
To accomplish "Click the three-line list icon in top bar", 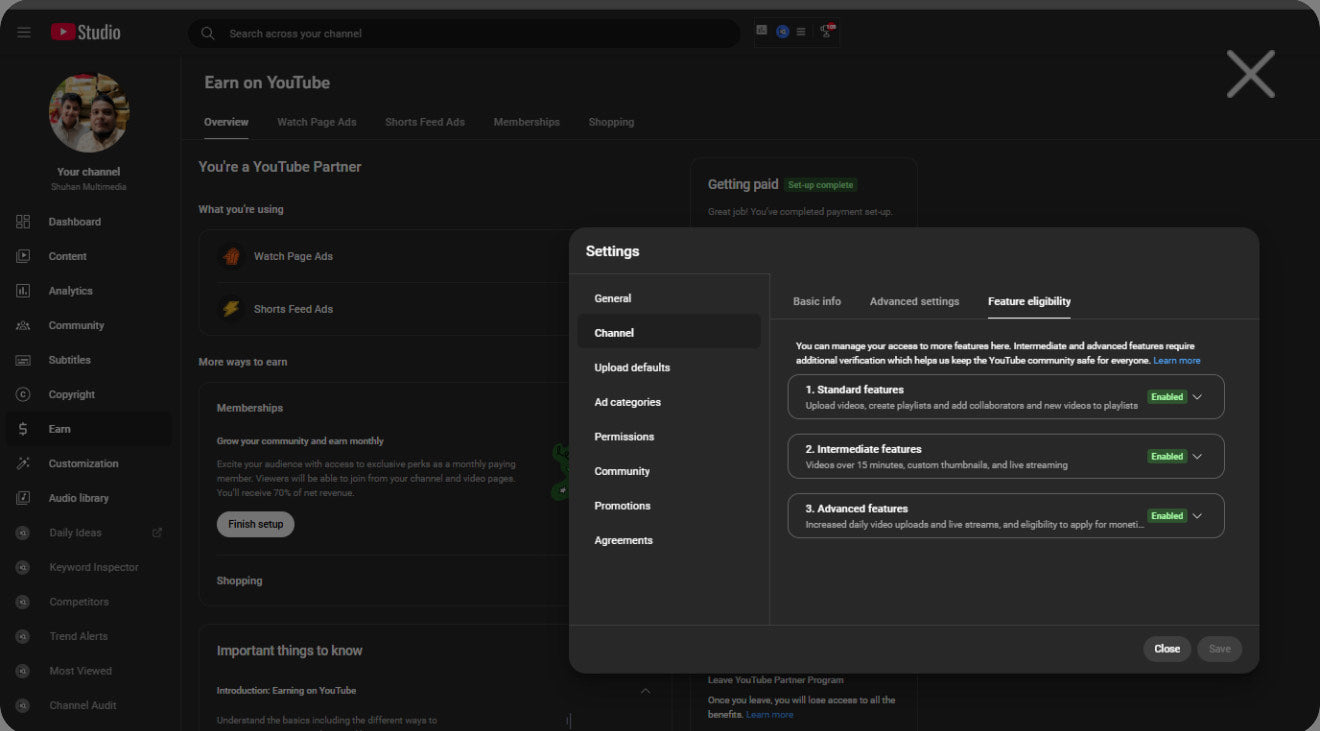I will (x=801, y=32).
